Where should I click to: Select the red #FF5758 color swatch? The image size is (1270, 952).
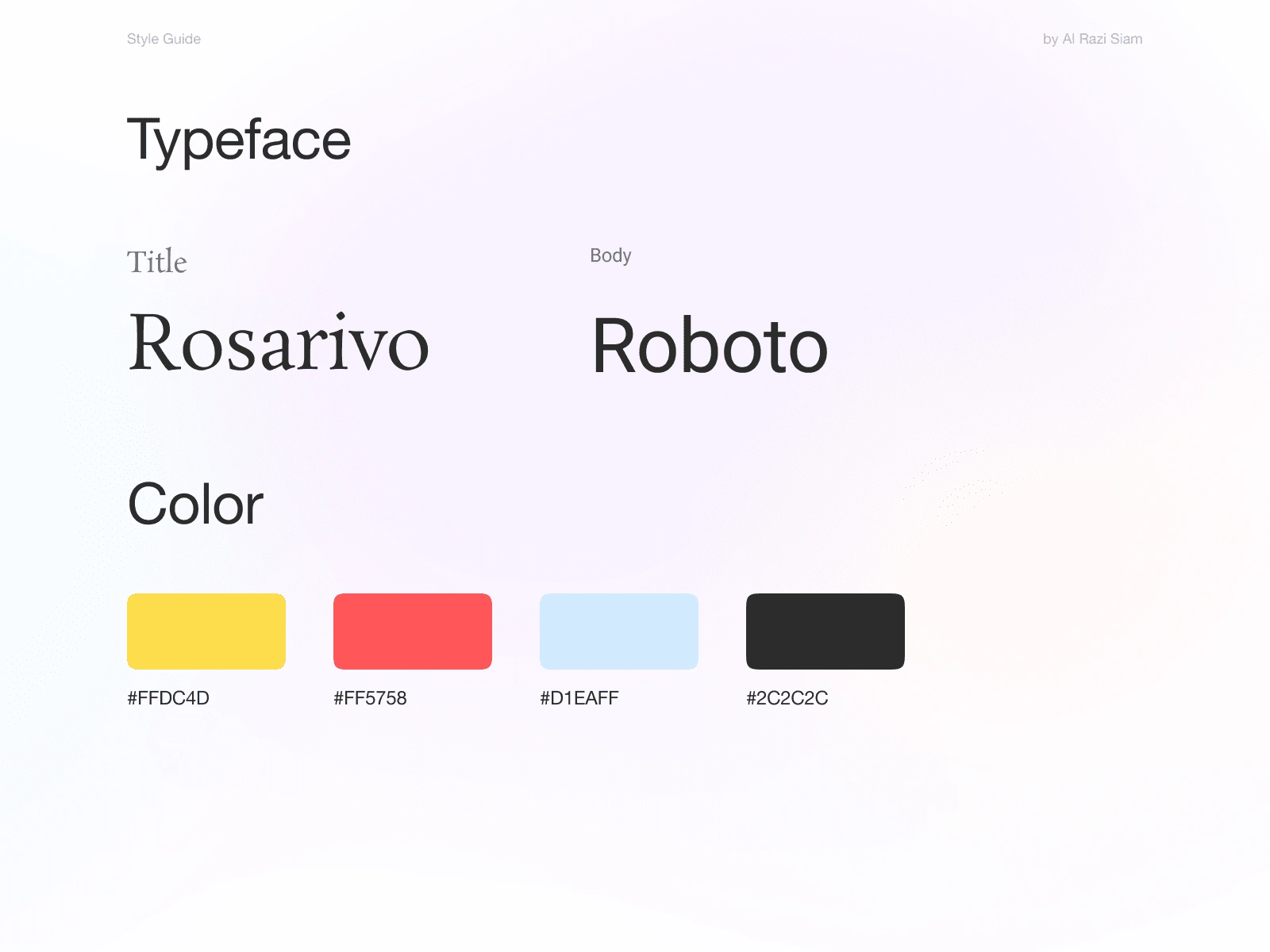413,631
